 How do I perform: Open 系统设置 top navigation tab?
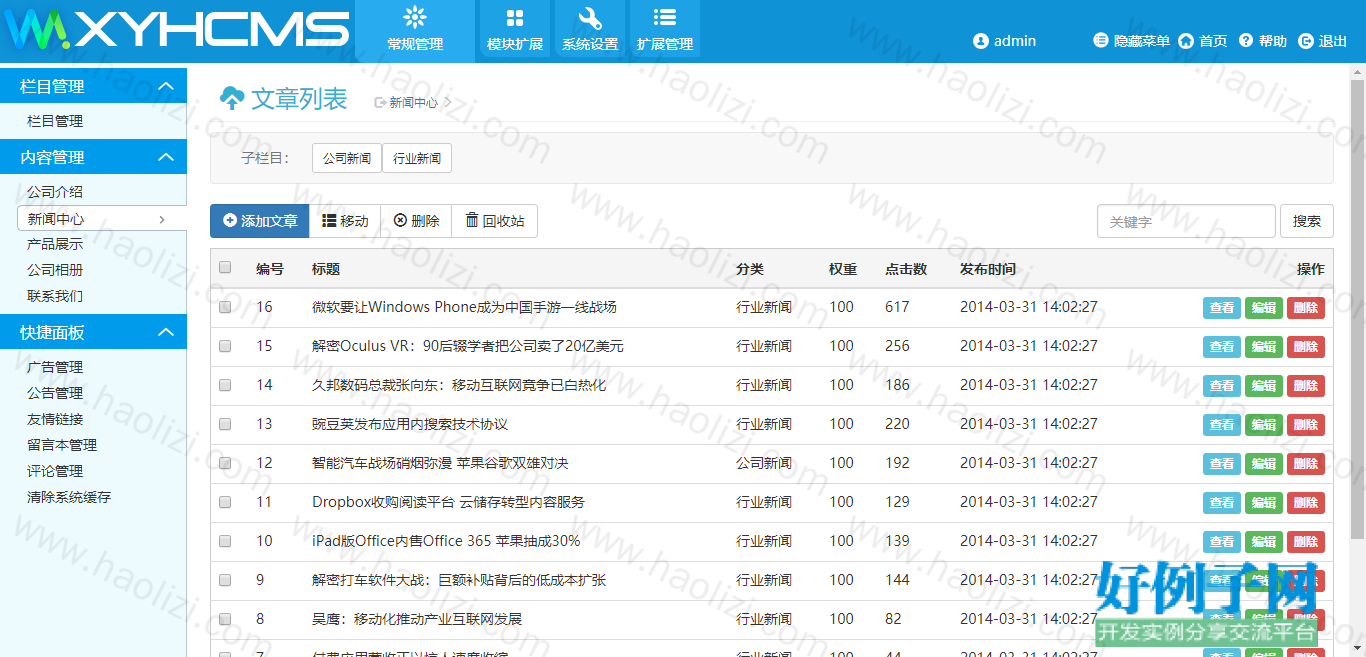(590, 30)
